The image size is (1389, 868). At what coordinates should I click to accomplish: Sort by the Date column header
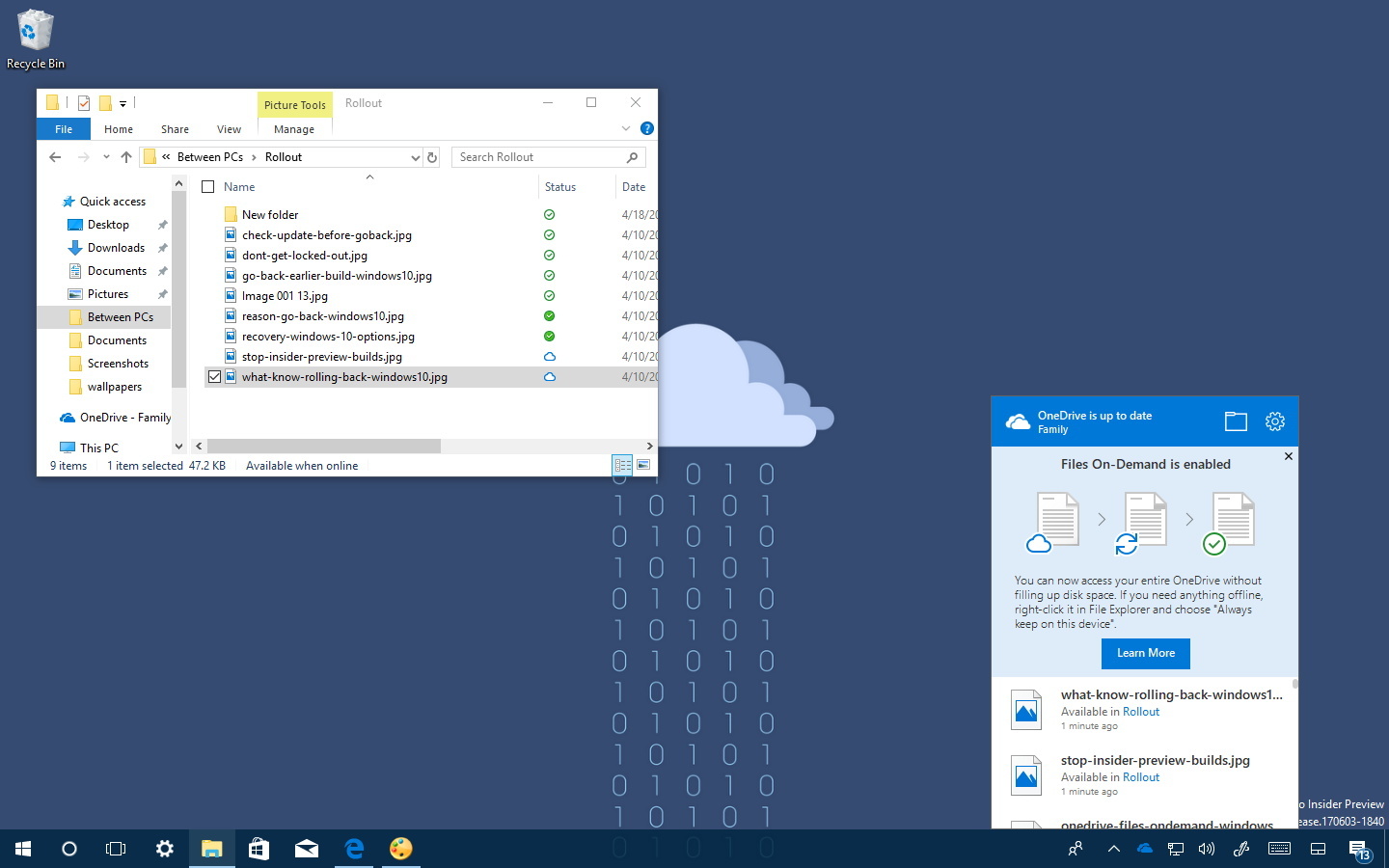(x=634, y=187)
